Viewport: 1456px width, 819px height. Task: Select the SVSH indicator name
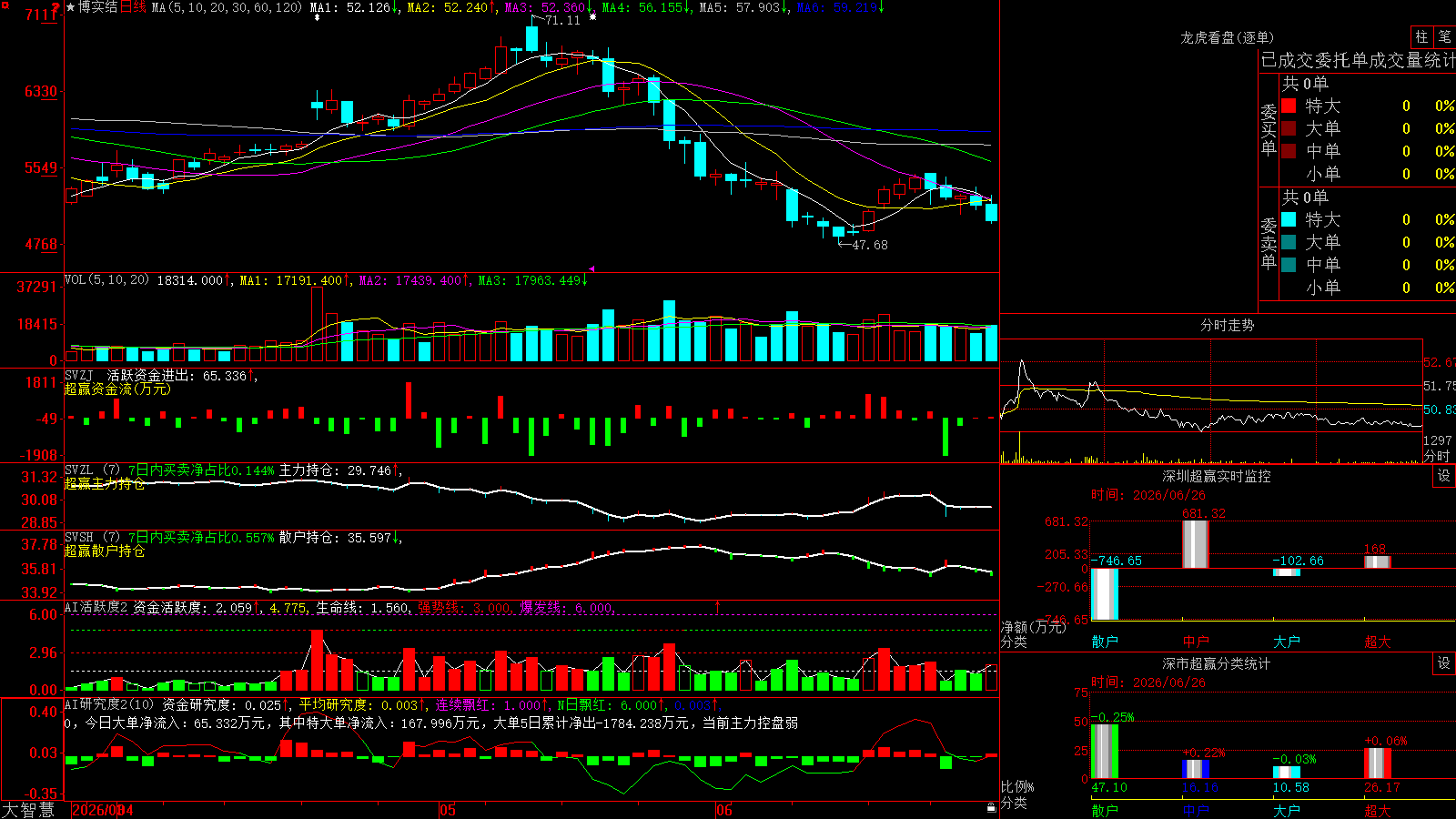tap(79, 538)
